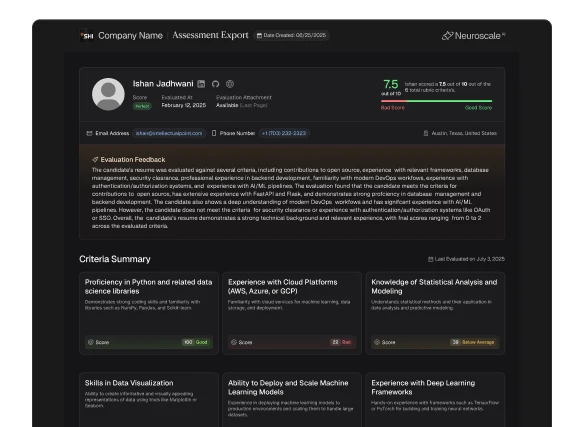
Task: Click the SHI company logo
Action: click(x=87, y=36)
